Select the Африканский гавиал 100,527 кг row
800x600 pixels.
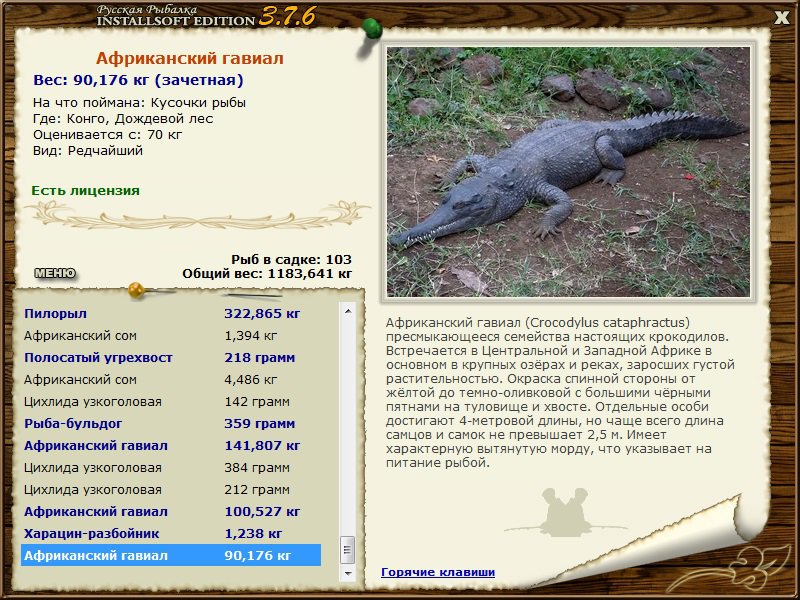tap(171, 511)
